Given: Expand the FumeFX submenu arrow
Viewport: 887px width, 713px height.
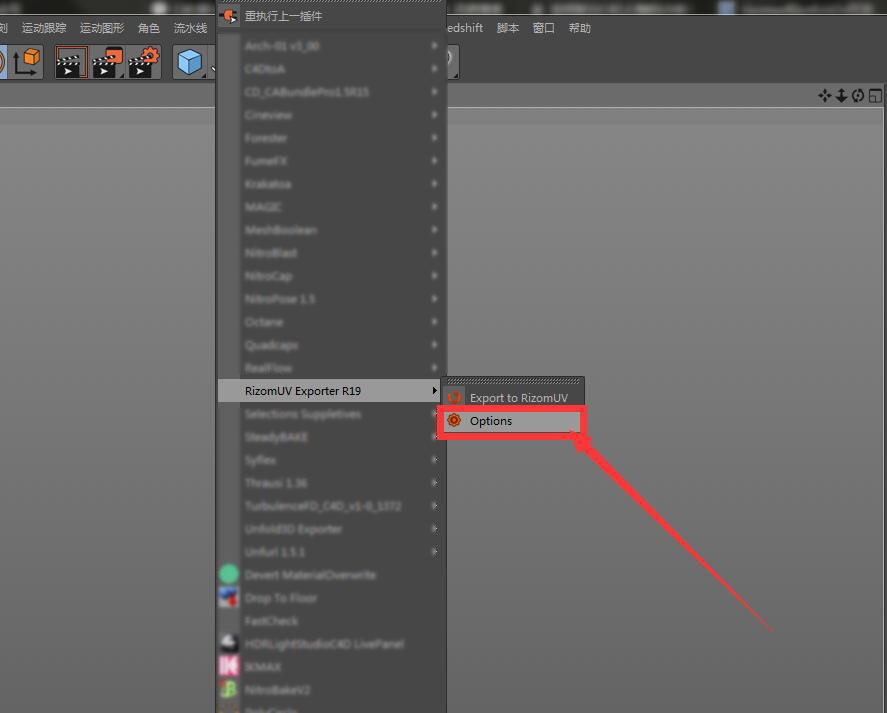Looking at the screenshot, I should click(x=434, y=161).
